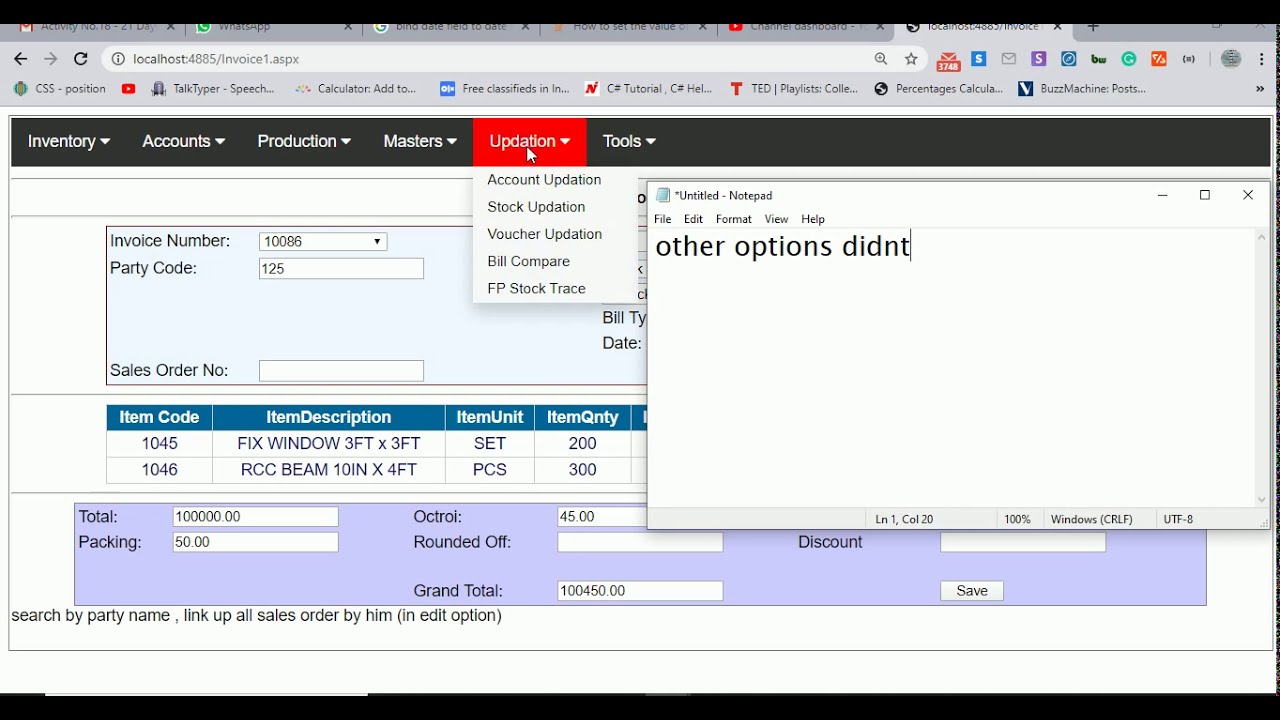The height and width of the screenshot is (720, 1280).
Task: Expand the Production menu
Action: tap(304, 142)
